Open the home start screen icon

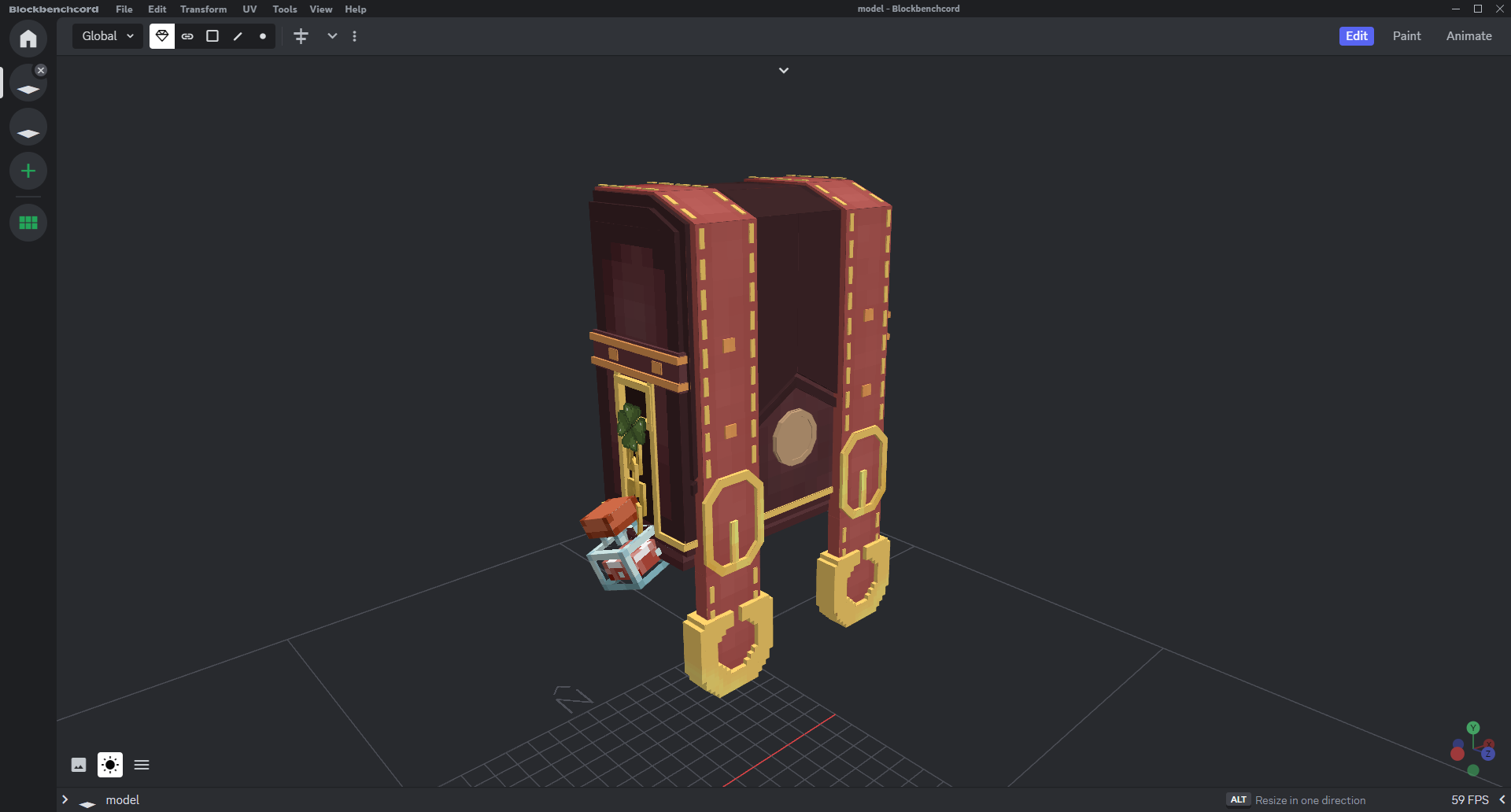pyautogui.click(x=28, y=39)
